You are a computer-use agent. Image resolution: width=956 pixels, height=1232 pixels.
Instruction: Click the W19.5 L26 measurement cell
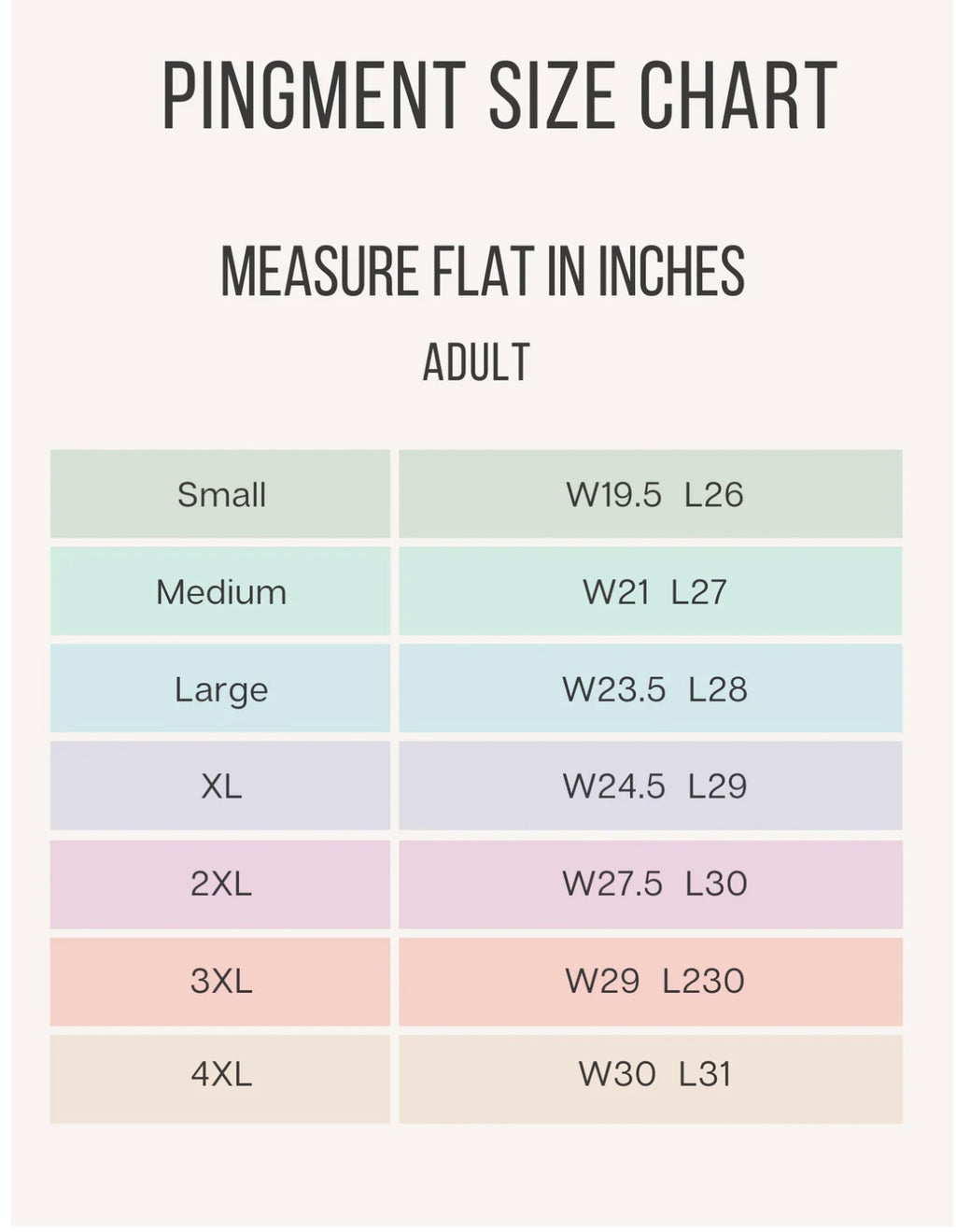coord(653,494)
